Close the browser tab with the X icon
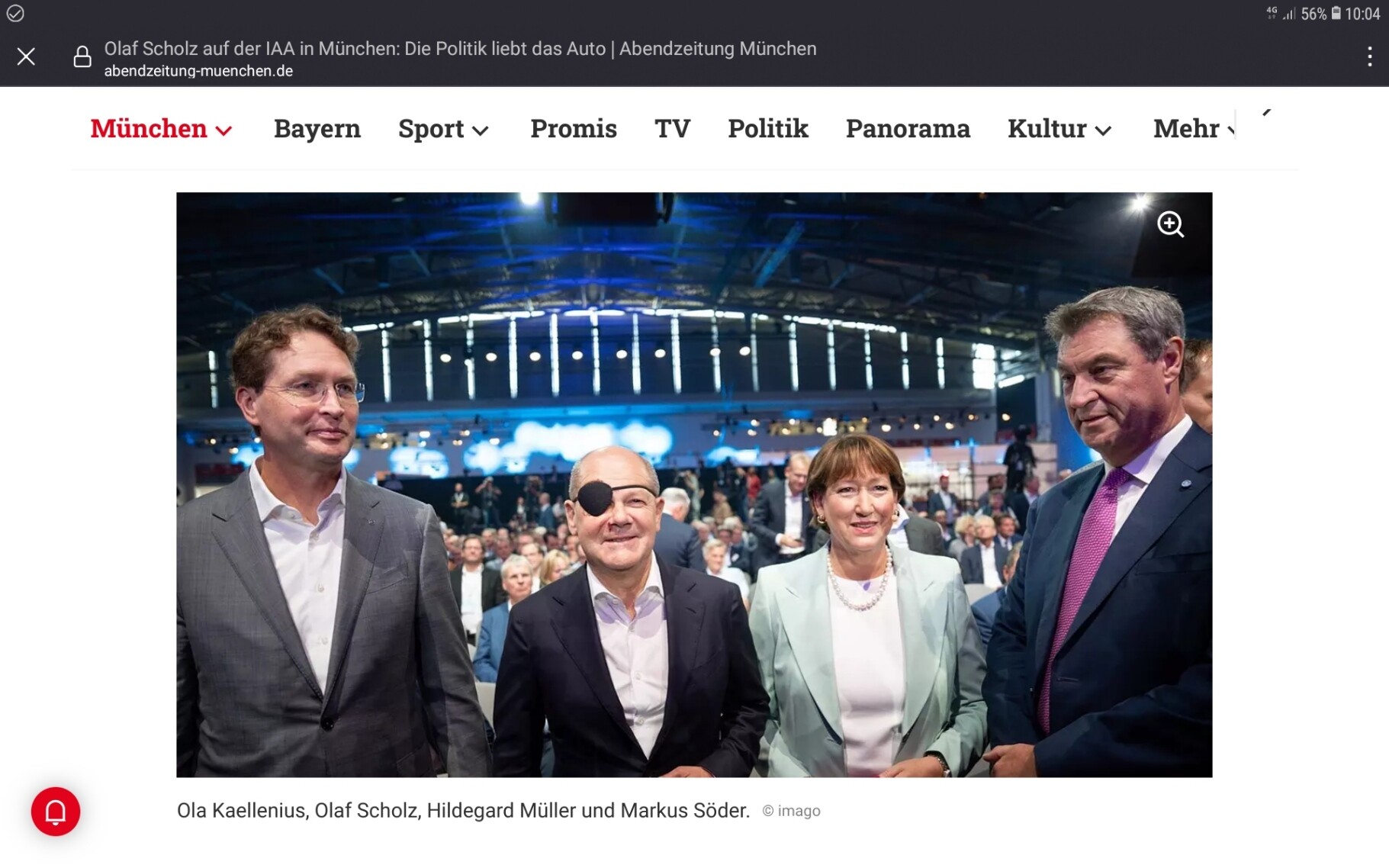This screenshot has height=868, width=1389. [26, 56]
